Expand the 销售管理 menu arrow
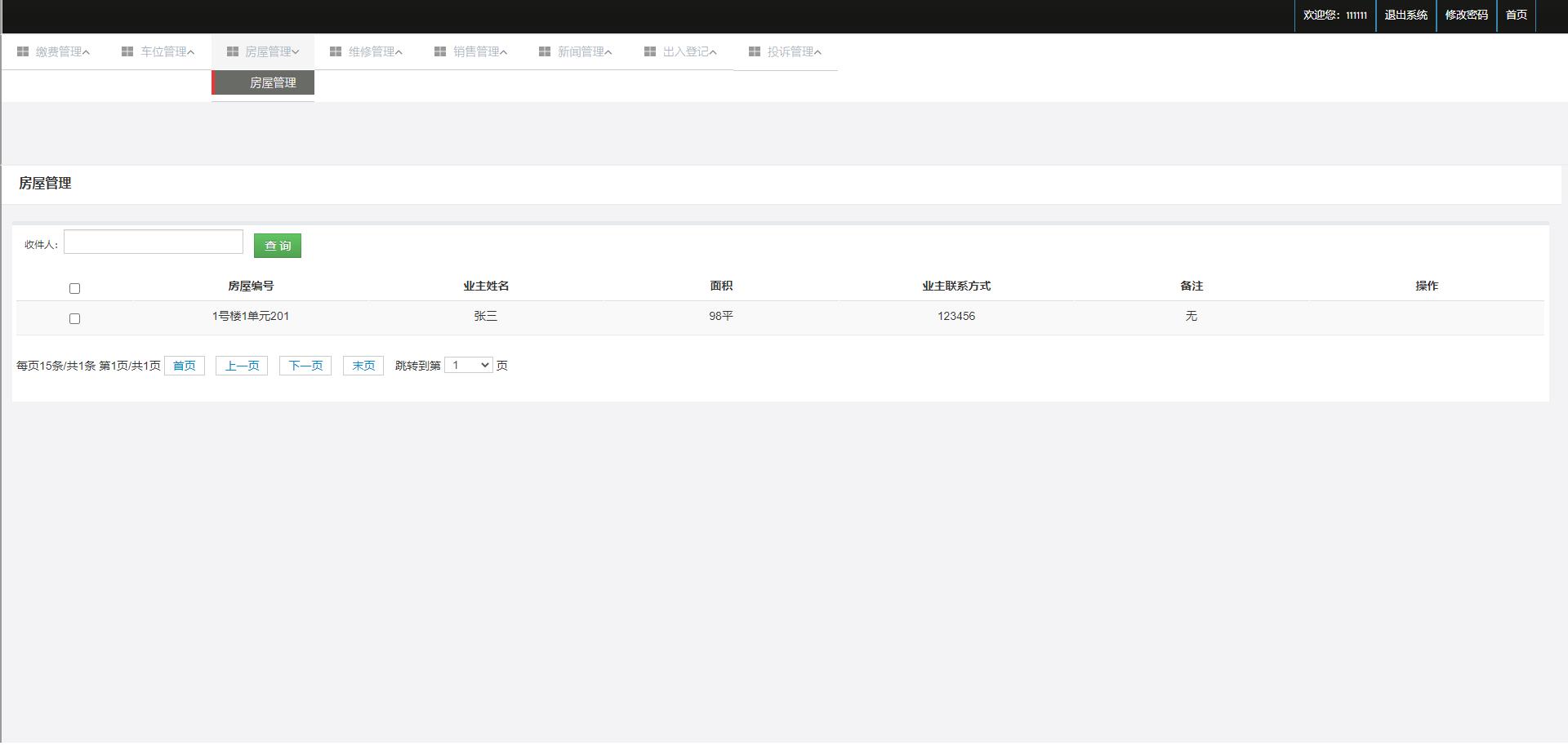Viewport: 1568px width, 746px height. point(503,52)
